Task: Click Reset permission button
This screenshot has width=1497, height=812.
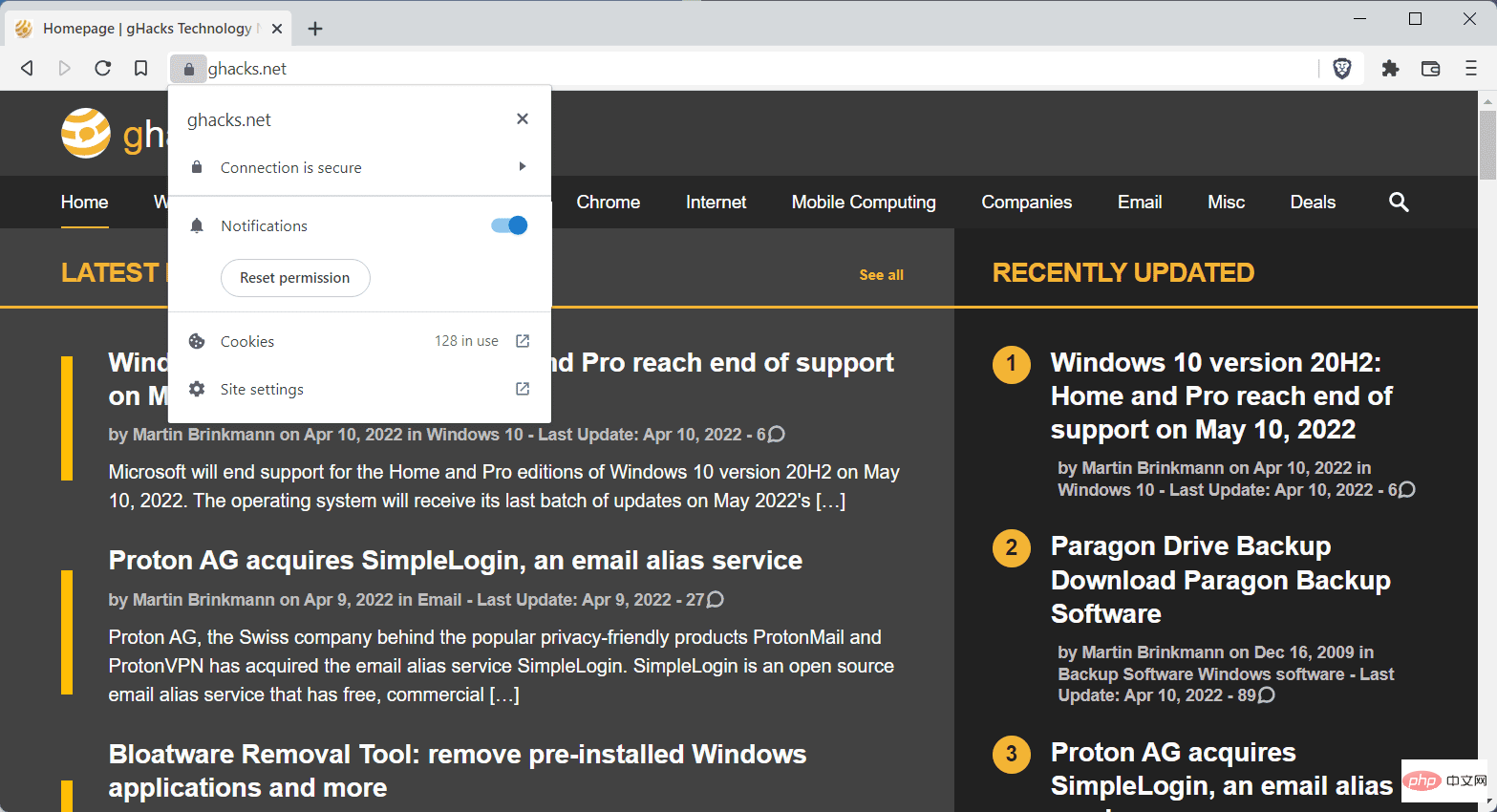Action: click(295, 278)
